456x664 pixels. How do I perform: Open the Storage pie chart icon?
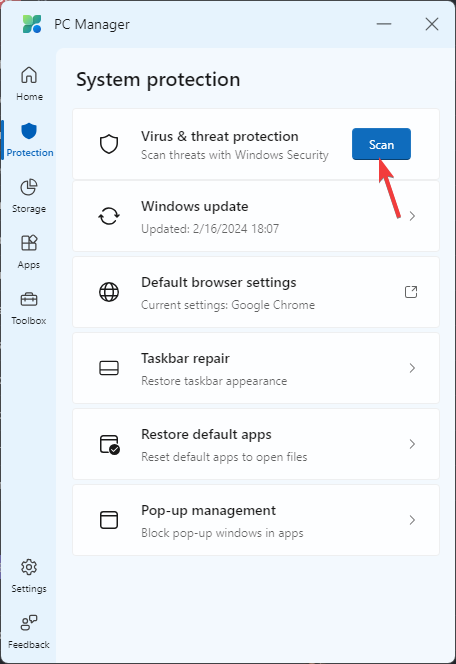29,187
